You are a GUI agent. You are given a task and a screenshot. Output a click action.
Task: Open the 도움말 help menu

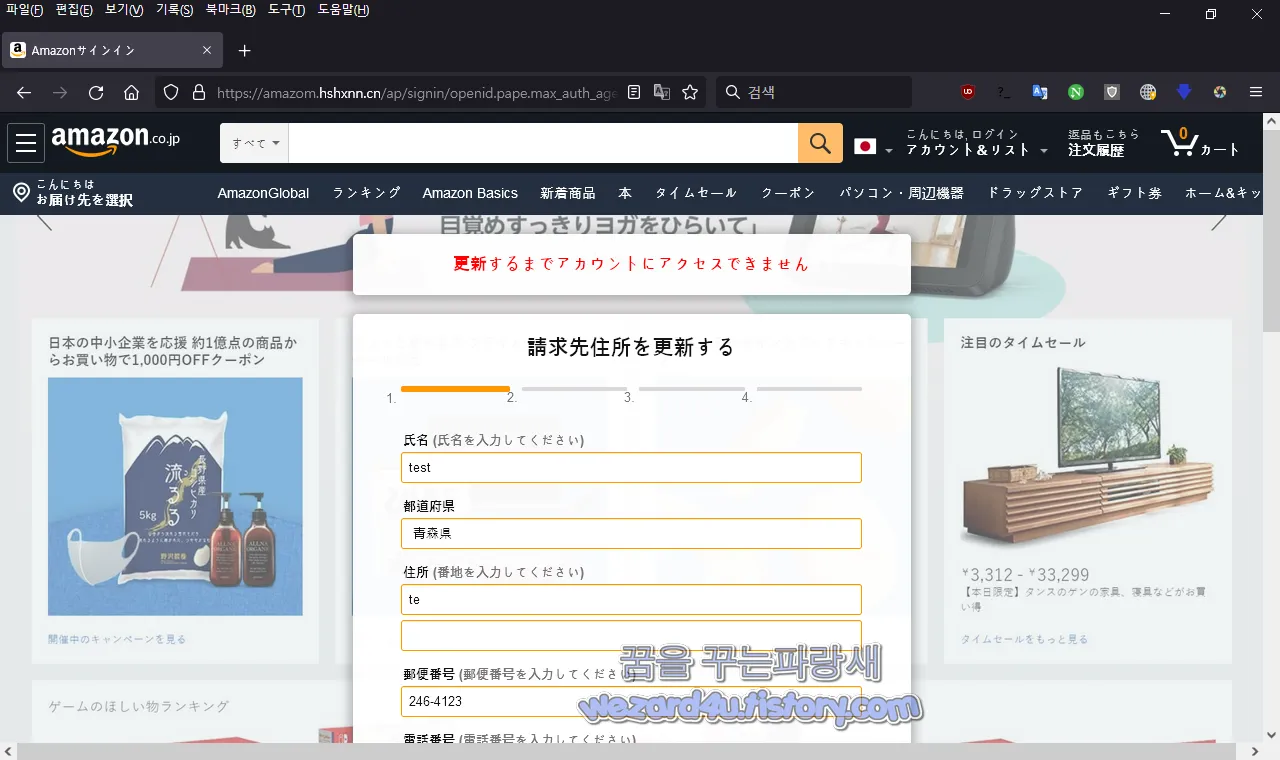click(x=343, y=10)
